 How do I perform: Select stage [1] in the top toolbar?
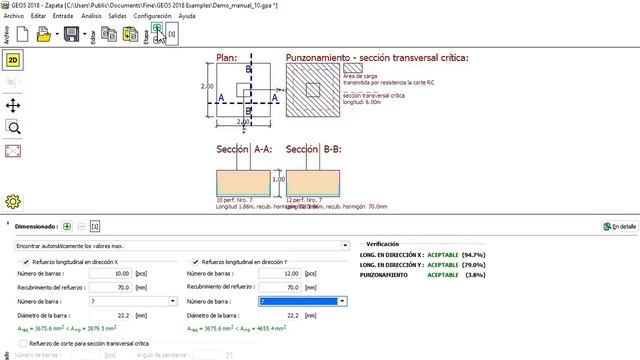click(172, 34)
